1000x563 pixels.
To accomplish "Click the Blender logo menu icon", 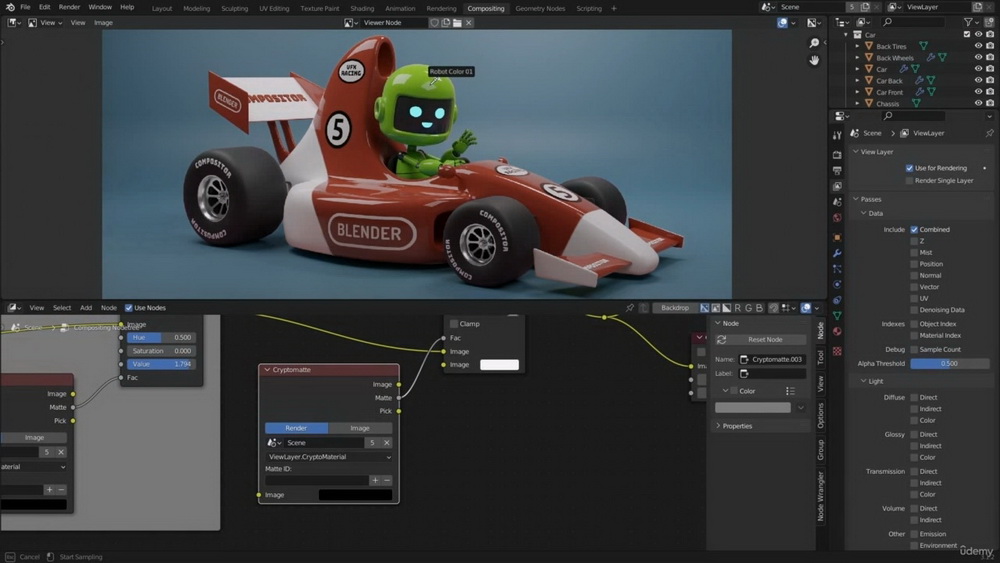I will click(x=10, y=7).
